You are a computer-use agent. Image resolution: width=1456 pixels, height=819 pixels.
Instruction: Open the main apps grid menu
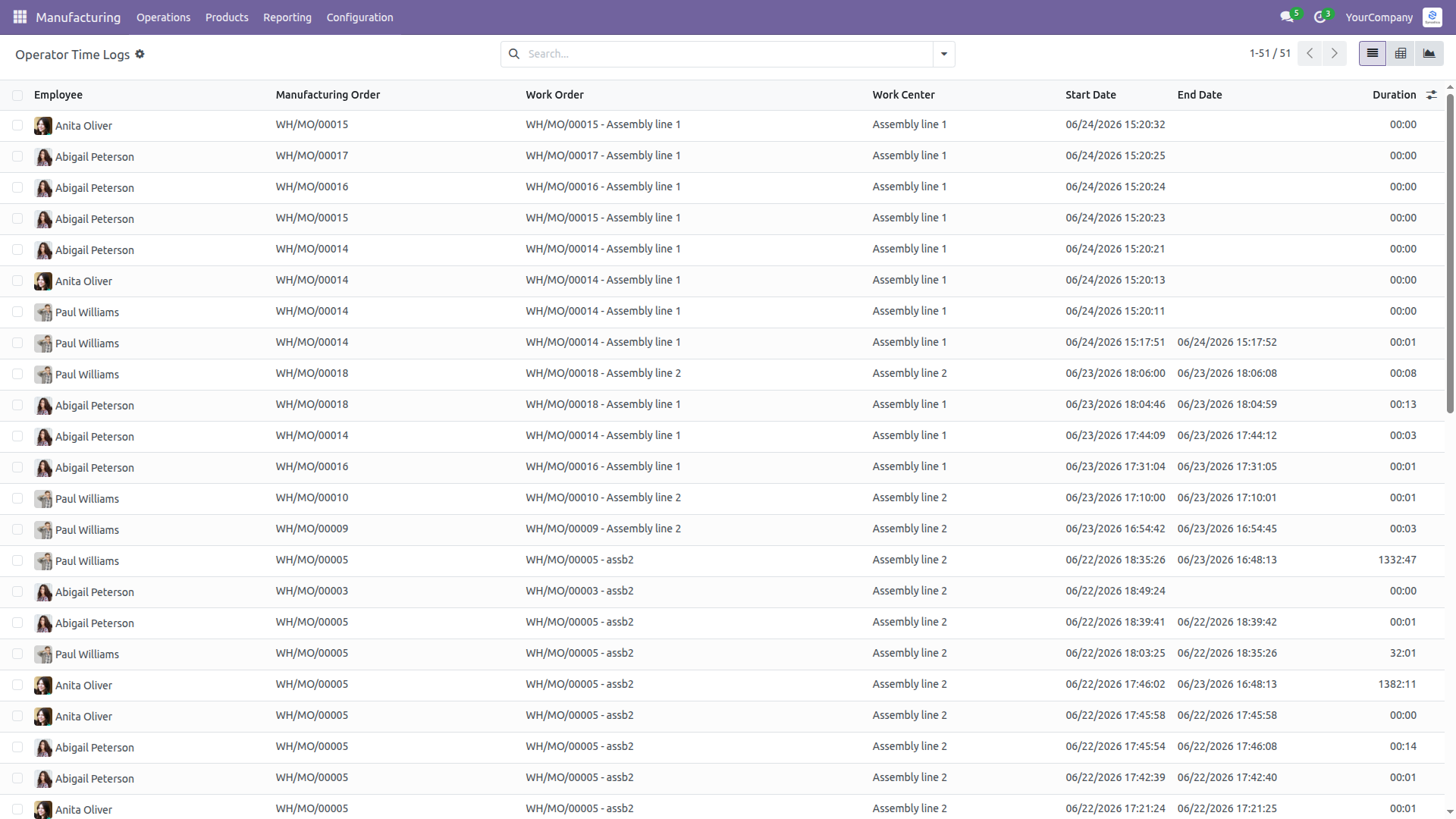20,17
